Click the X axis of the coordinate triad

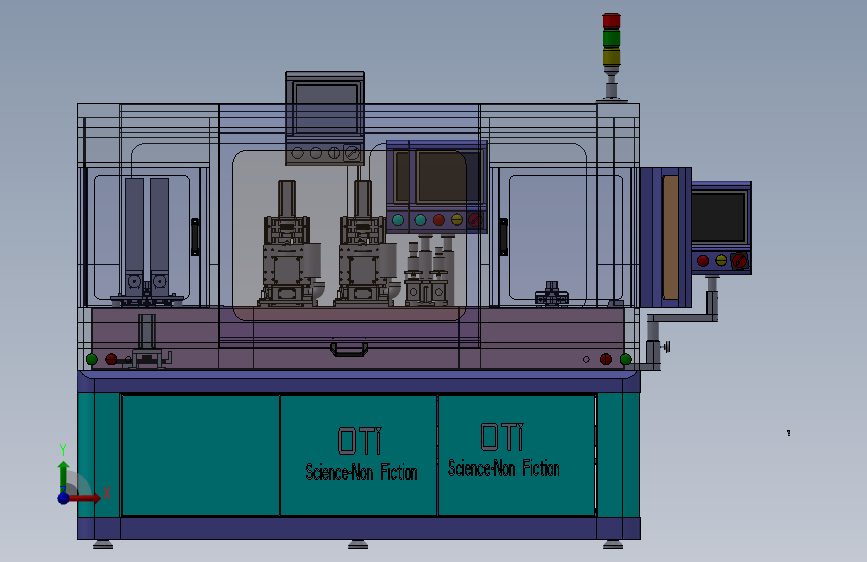point(85,498)
